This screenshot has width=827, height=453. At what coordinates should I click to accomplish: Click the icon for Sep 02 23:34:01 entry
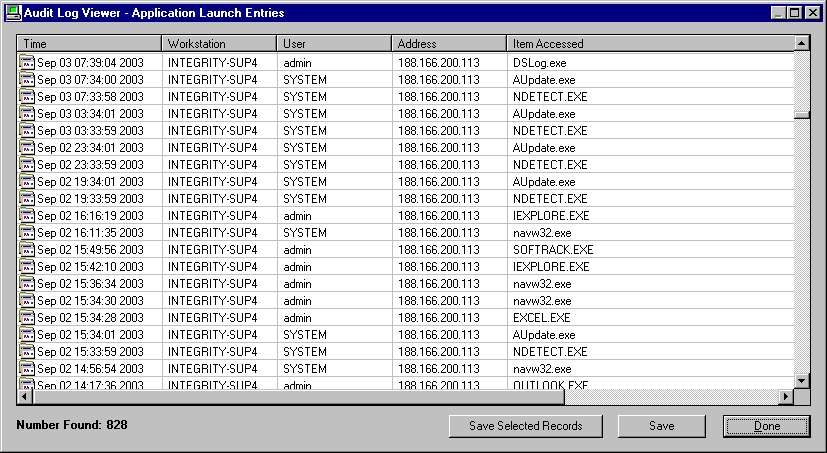(27, 147)
